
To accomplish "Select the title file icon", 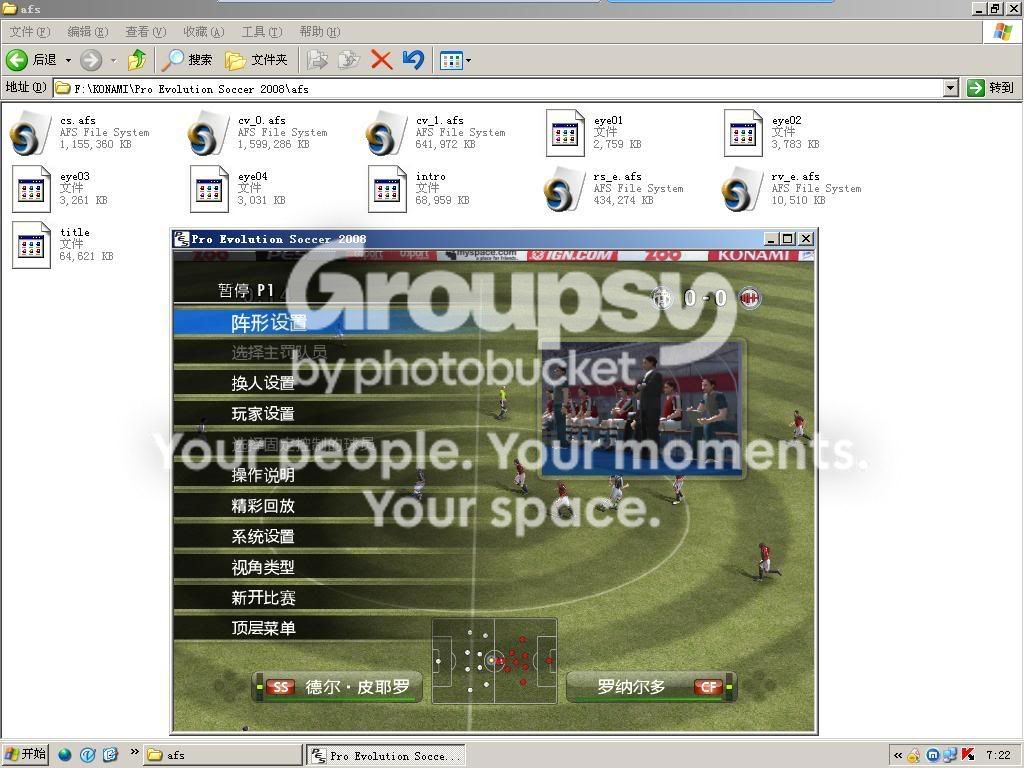I will pos(31,246).
